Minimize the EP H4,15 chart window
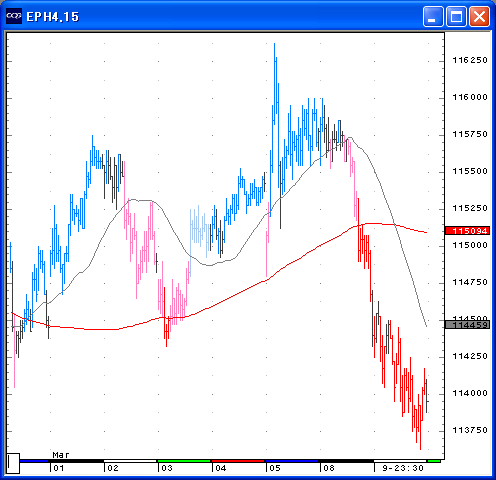496x480 pixels. [x=433, y=16]
